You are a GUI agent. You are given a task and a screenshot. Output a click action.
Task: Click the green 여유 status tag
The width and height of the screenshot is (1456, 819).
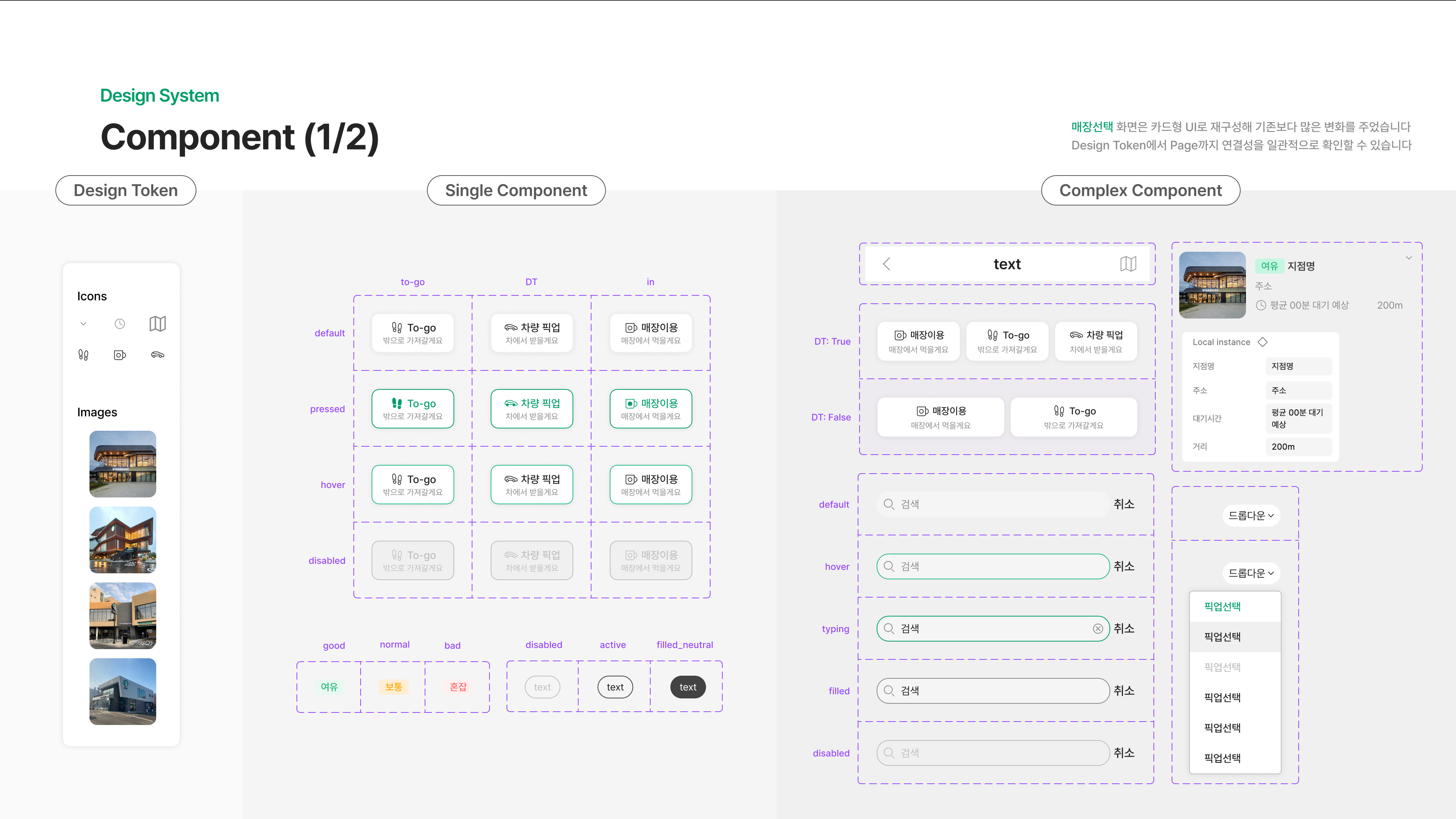point(329,687)
